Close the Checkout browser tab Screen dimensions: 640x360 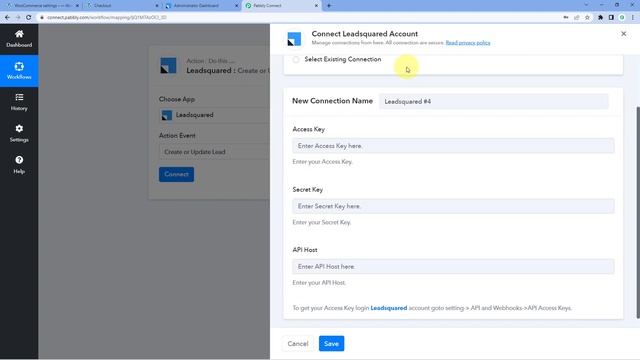point(157,6)
